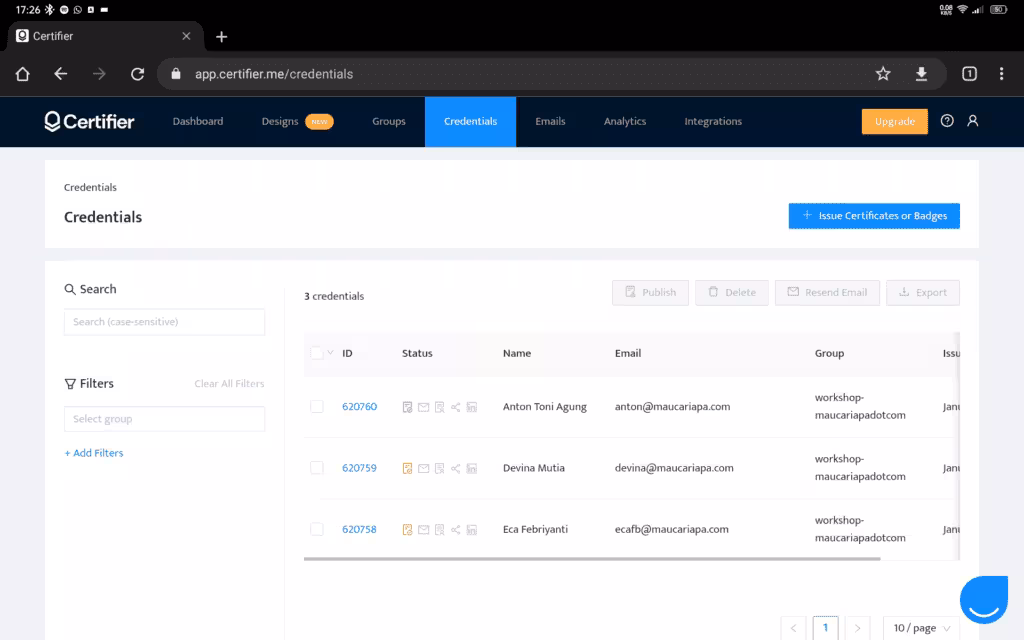The height and width of the screenshot is (640, 1024).
Task: Expand selection dropdown arrow beside header checkbox
Action: click(x=330, y=353)
